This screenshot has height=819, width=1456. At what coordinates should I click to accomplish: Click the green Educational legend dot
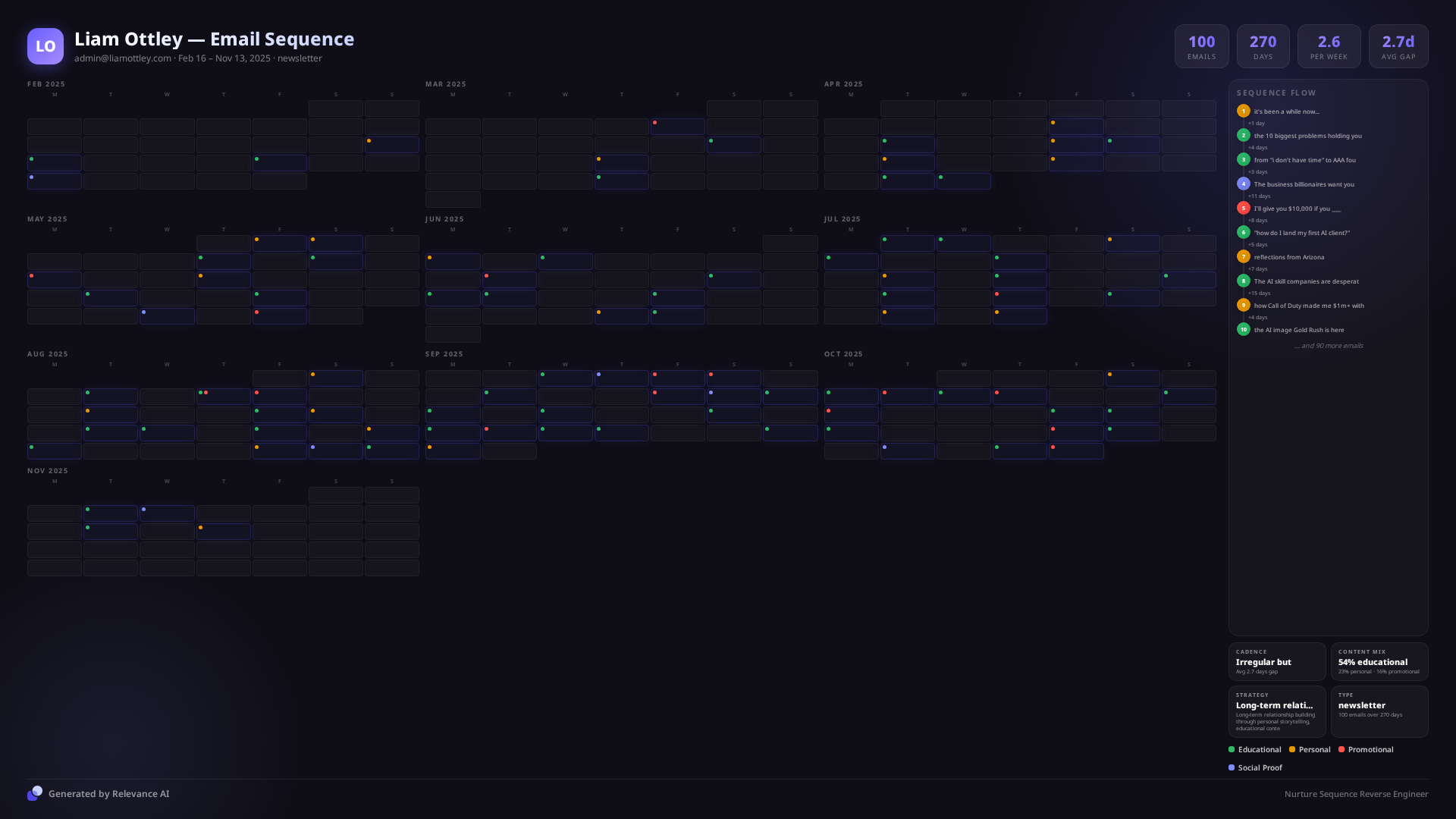[1232, 749]
